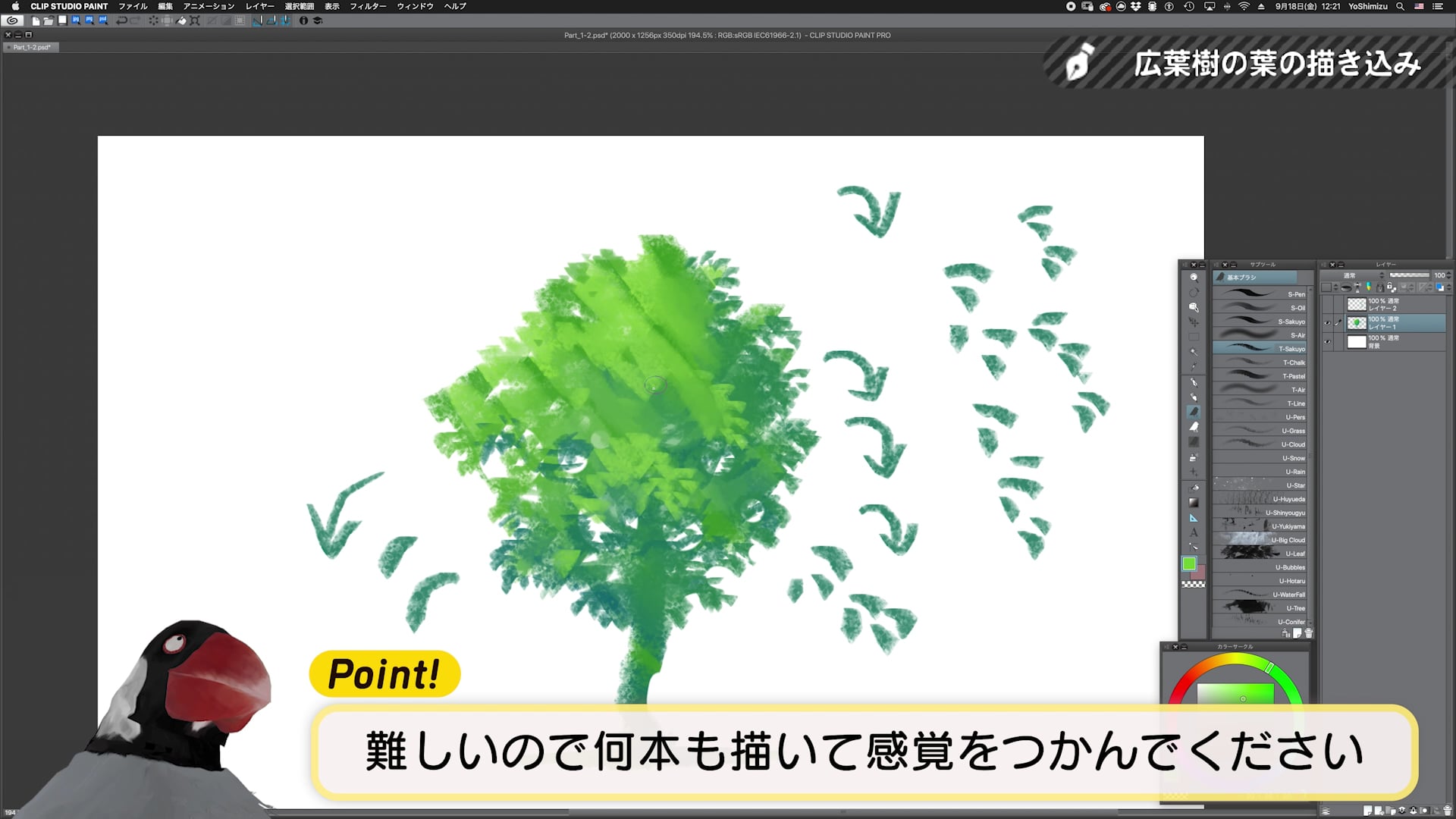Enable the clipping mask icon in Layers panel

(1369, 287)
